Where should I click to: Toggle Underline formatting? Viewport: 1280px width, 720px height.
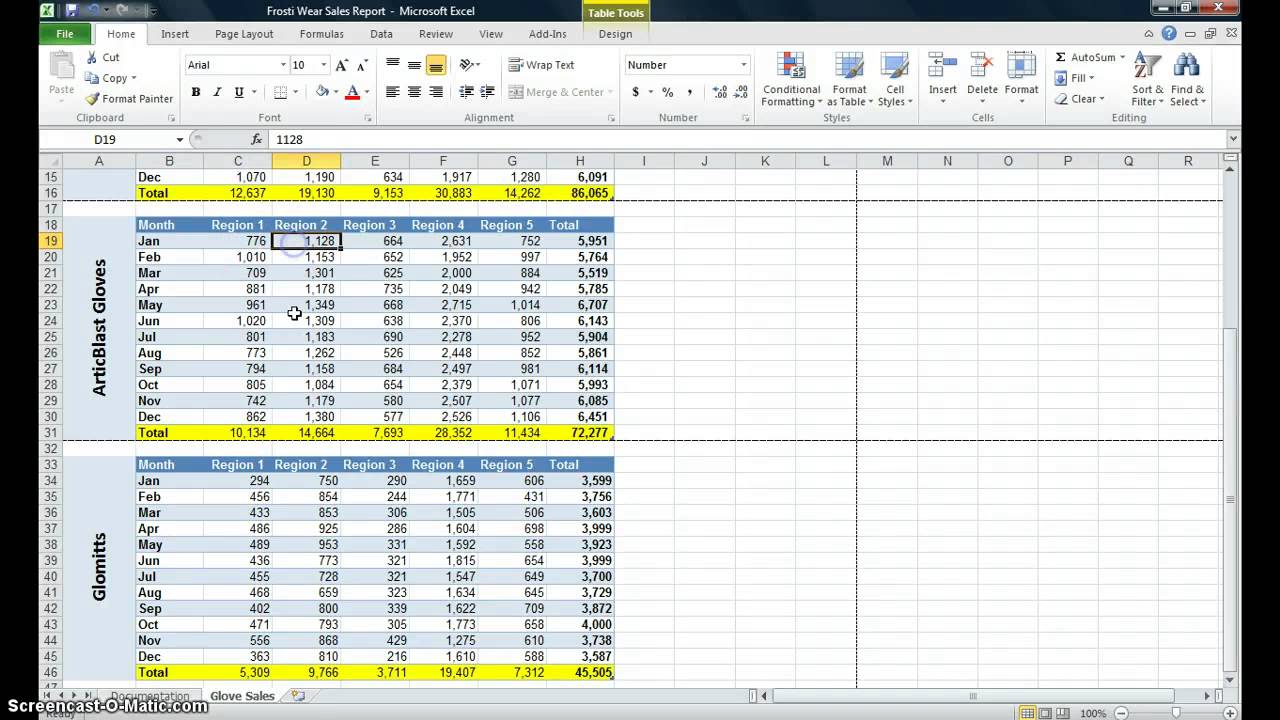pyautogui.click(x=239, y=92)
